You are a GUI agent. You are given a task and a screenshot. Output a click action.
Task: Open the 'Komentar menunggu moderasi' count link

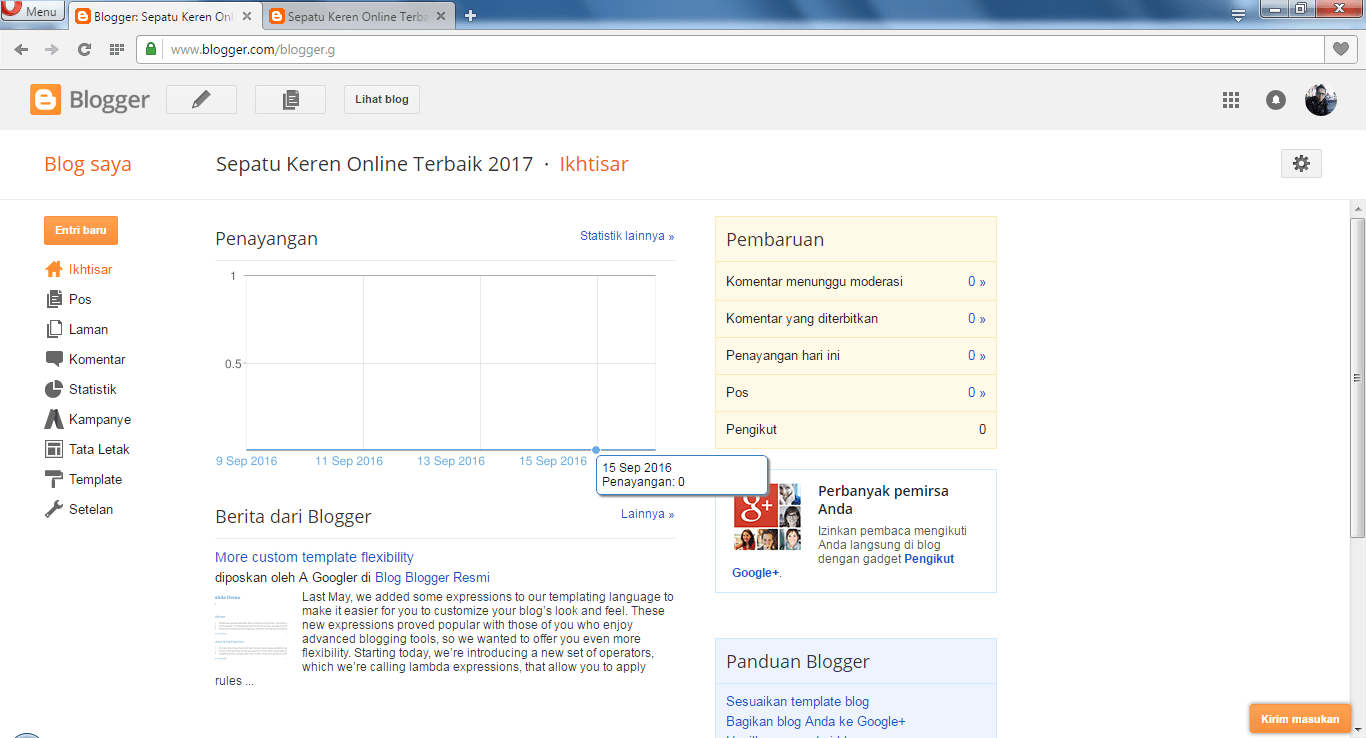[976, 282]
